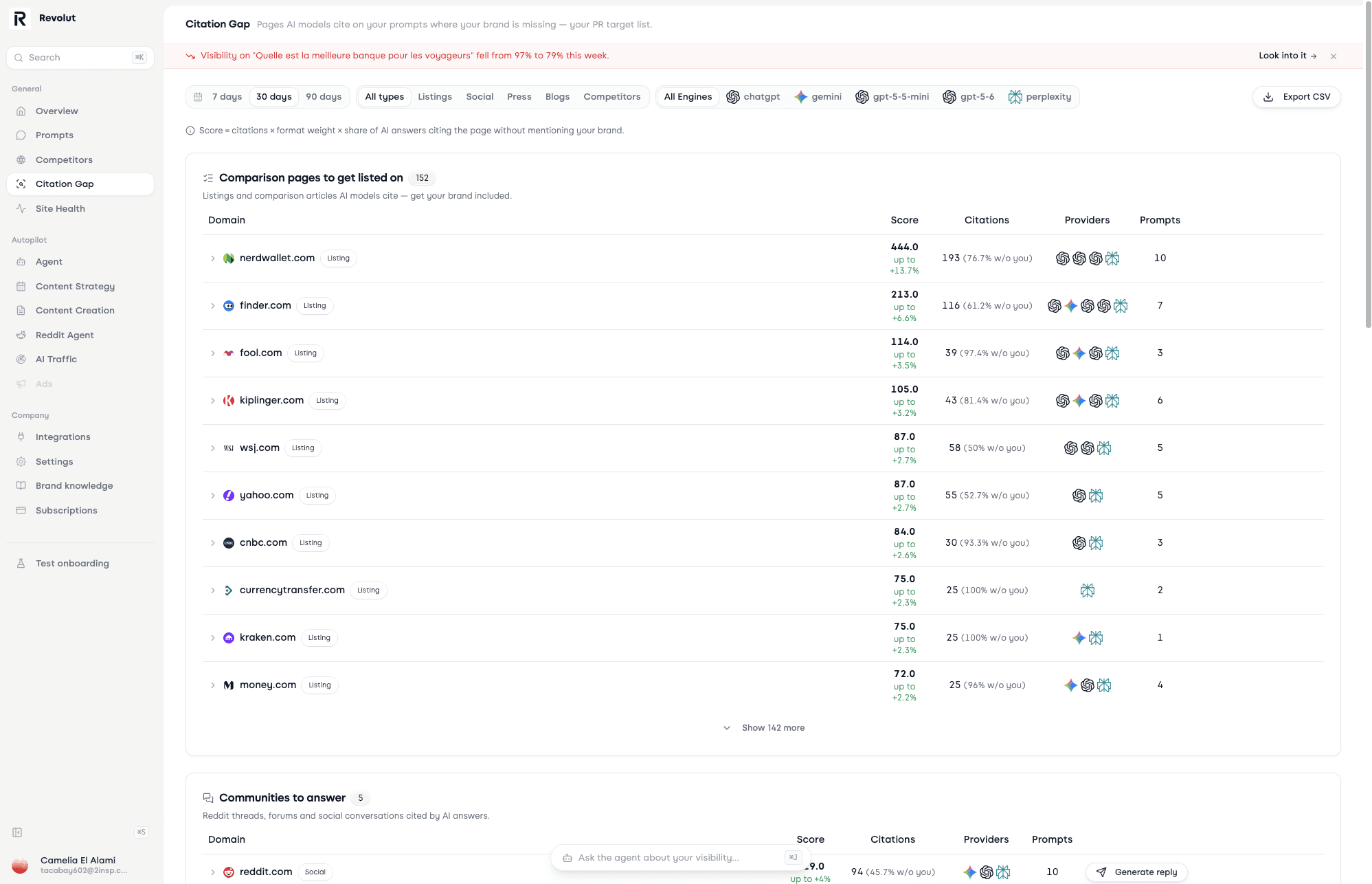Expand the yahoo.com row
Viewport: 1372px width, 884px height.
click(213, 496)
